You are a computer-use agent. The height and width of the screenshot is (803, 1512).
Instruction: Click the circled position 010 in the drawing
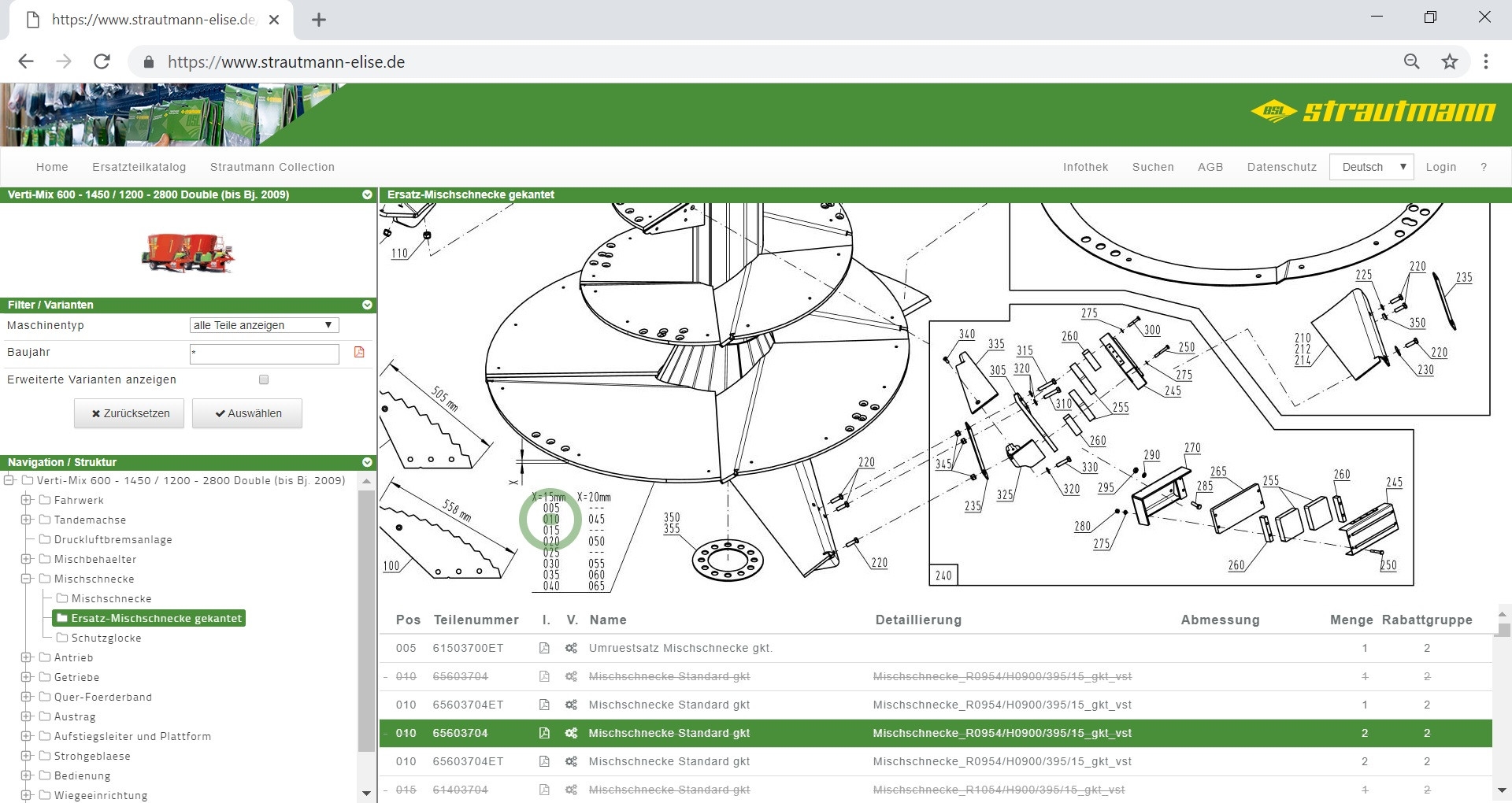coord(551,520)
